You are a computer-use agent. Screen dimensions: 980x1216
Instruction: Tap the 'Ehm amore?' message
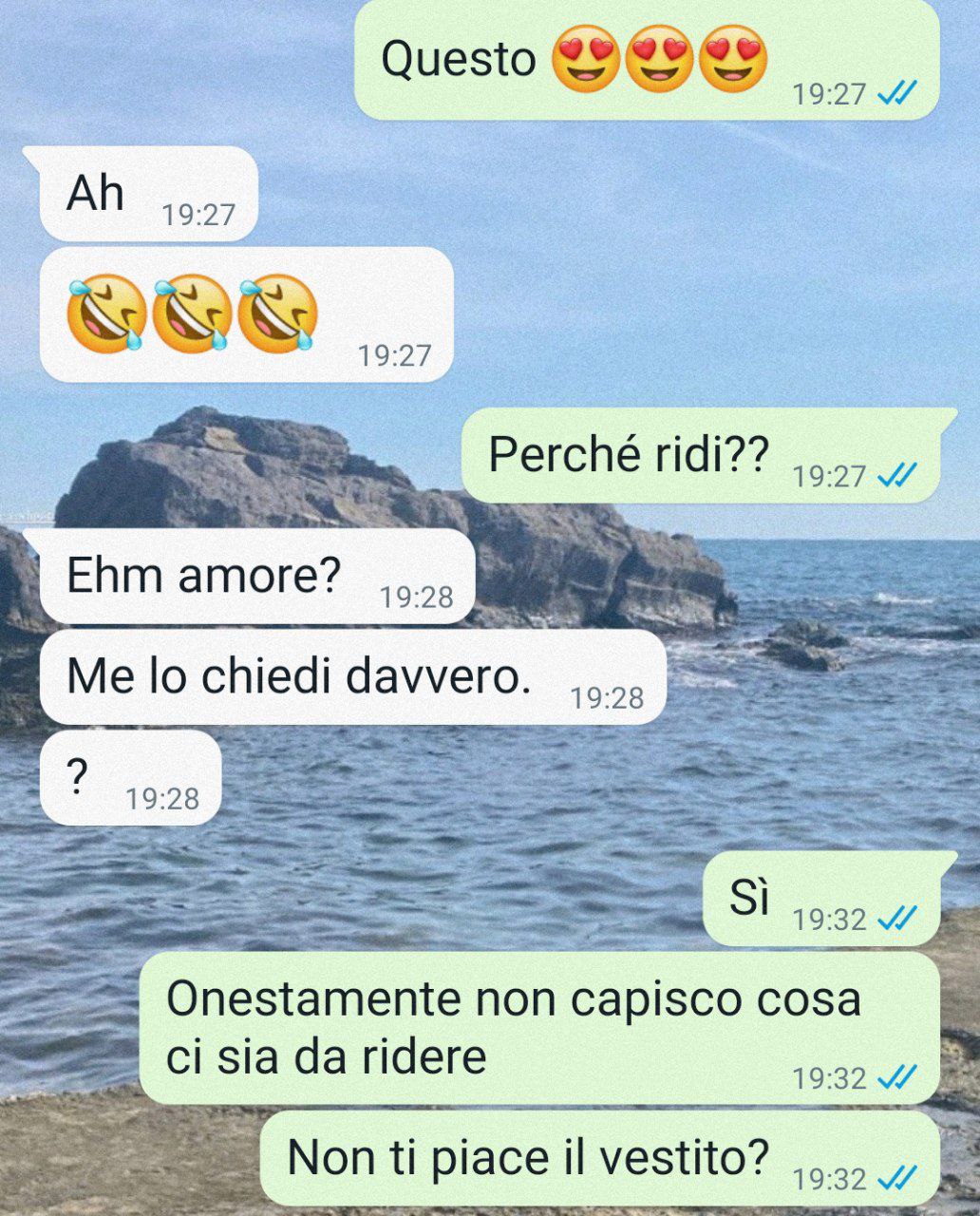click(257, 577)
